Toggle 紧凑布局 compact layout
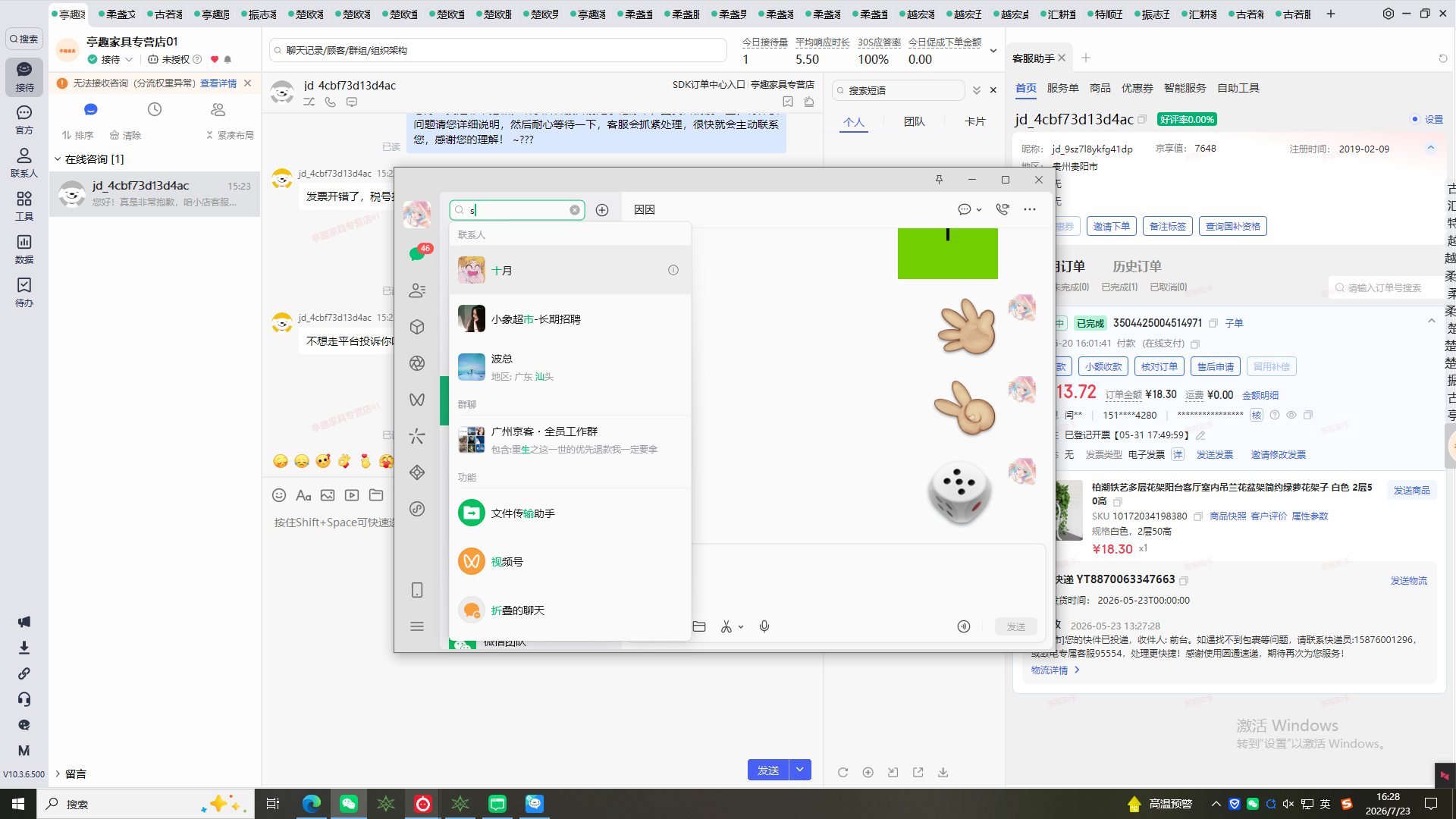 tap(230, 135)
